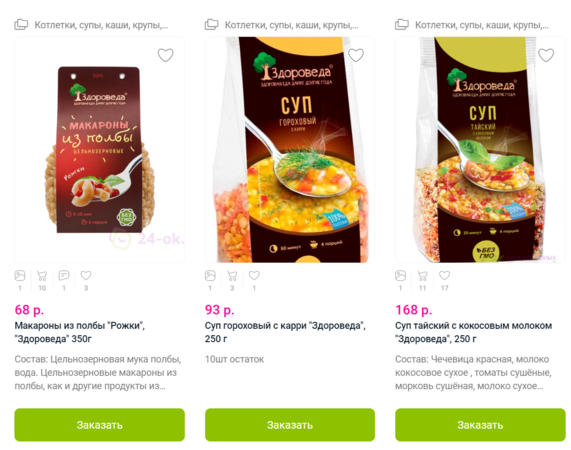Open pea soup product image thumbnail
The image size is (571, 450).
290,150
